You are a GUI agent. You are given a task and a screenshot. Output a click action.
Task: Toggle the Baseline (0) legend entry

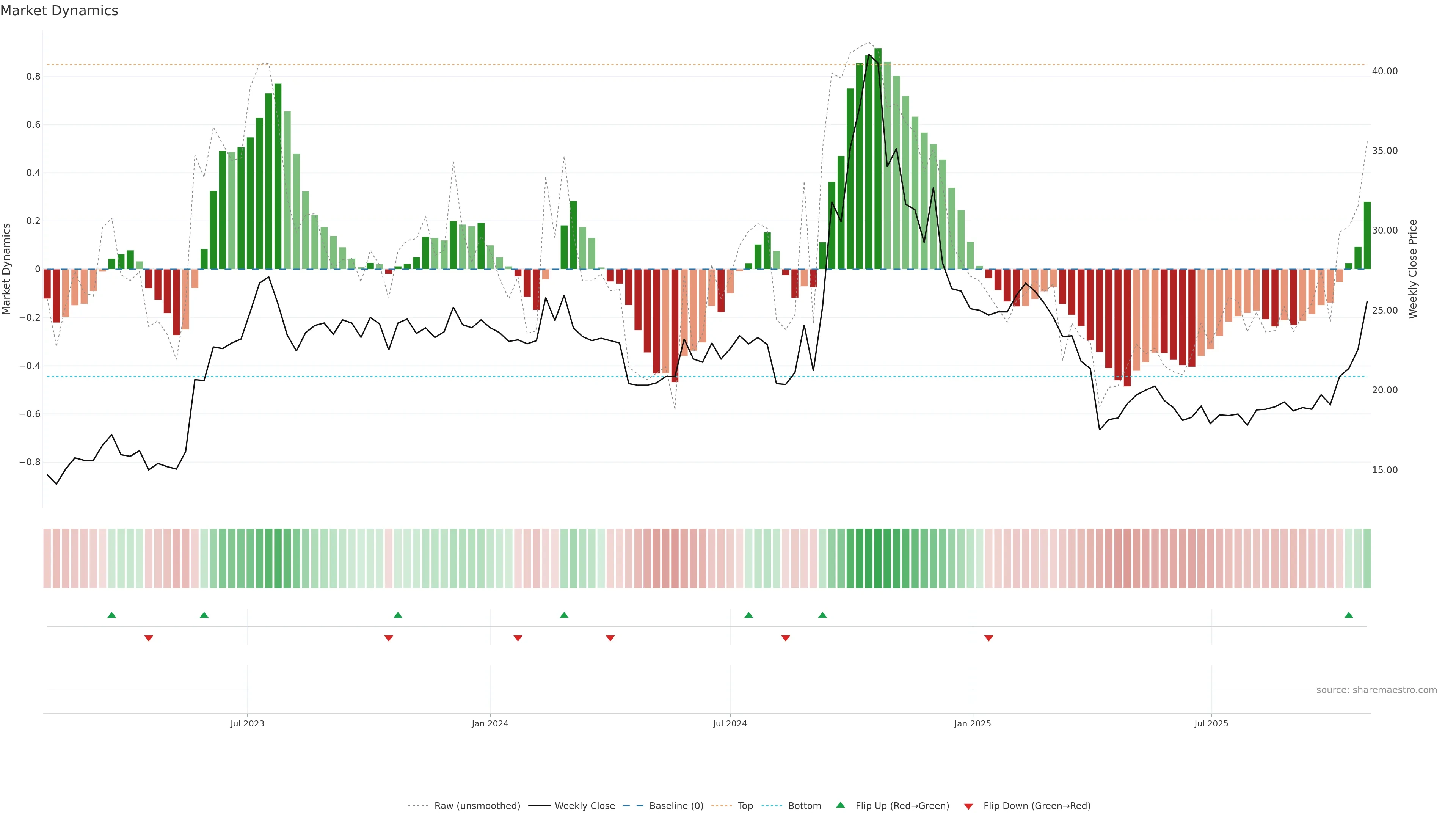pos(676,806)
